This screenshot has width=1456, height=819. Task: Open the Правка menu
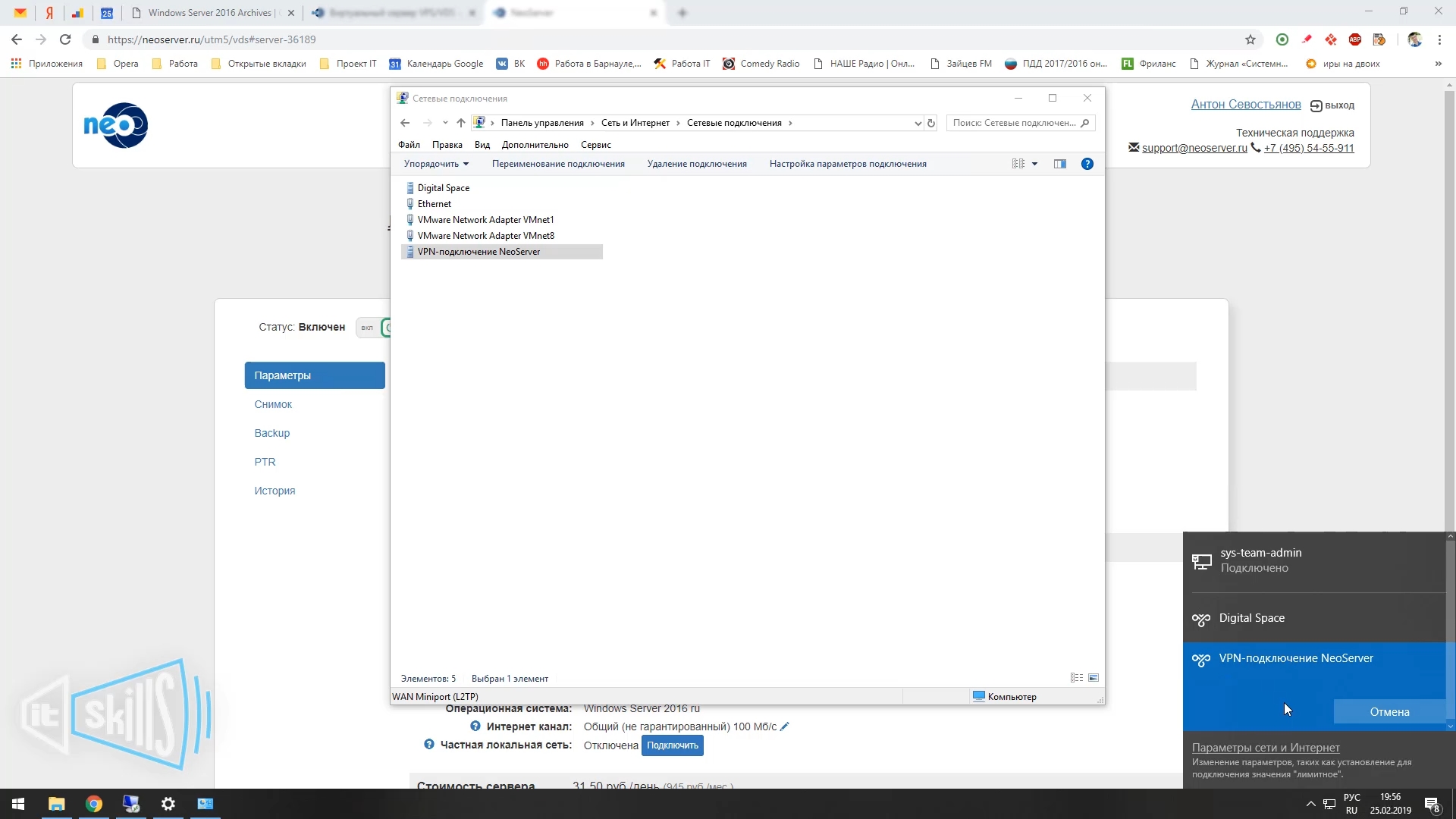tap(447, 145)
